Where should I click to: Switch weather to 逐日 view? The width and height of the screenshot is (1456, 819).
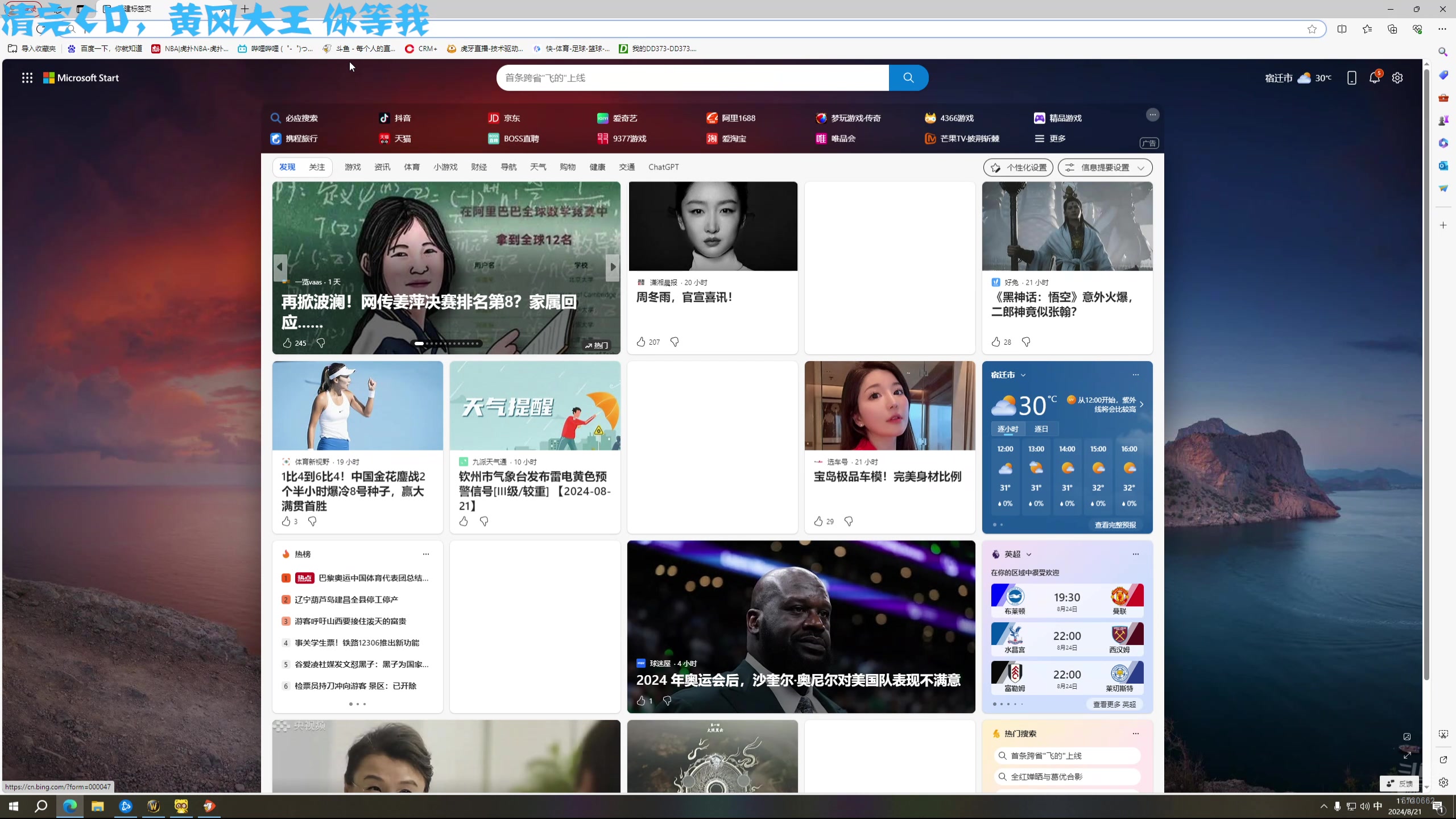(1041, 429)
